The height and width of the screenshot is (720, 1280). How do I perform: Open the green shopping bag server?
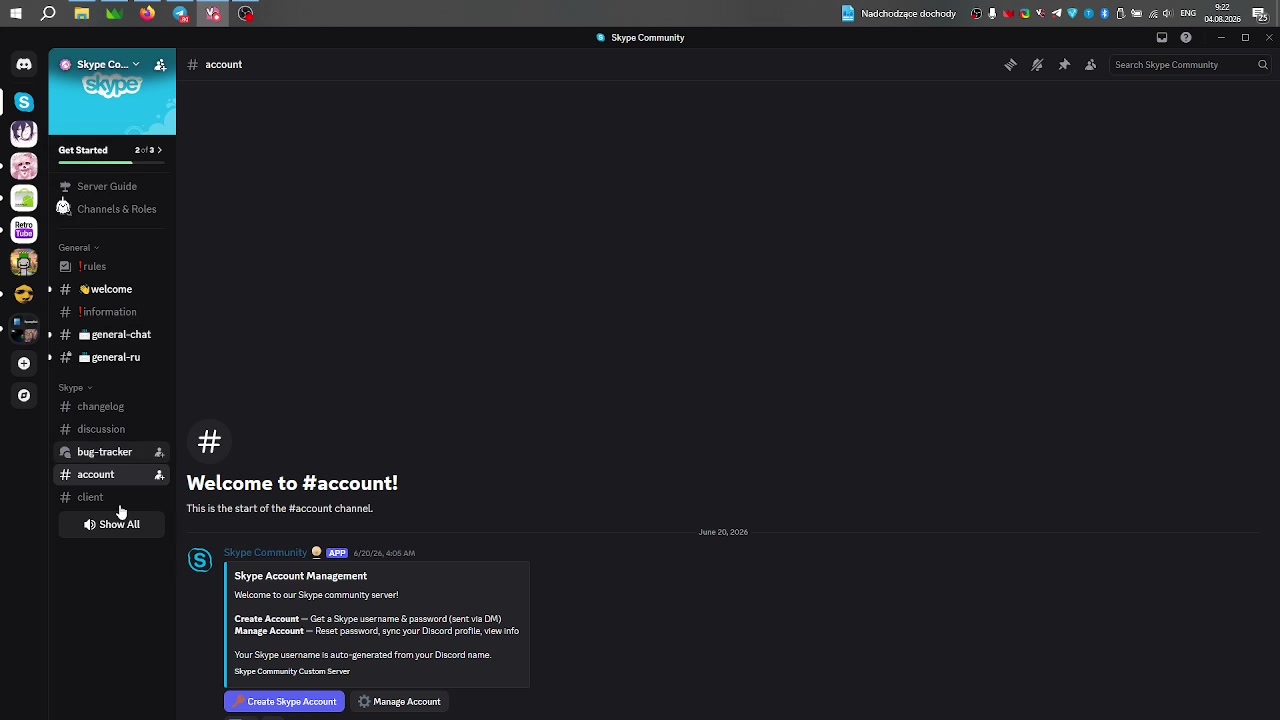tap(24, 198)
